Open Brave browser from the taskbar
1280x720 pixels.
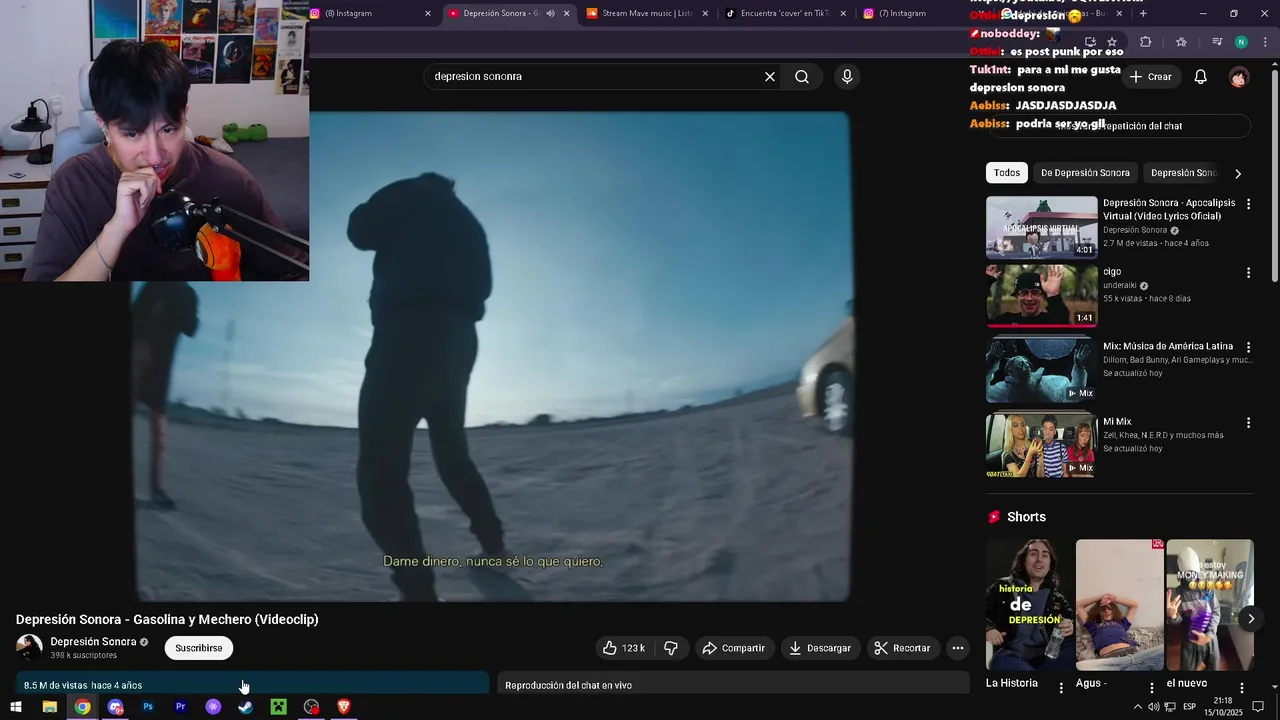pos(344,707)
